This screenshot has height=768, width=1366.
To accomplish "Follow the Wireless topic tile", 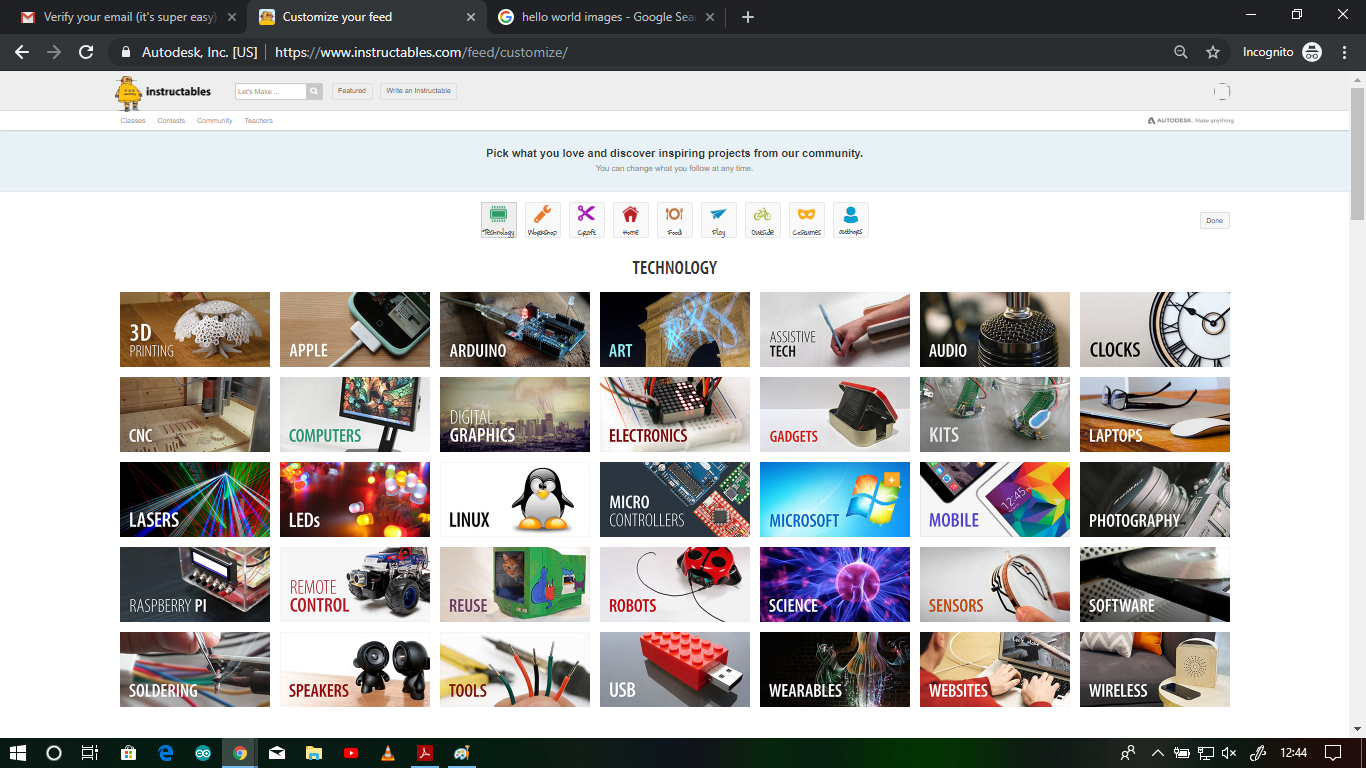I will [1155, 669].
